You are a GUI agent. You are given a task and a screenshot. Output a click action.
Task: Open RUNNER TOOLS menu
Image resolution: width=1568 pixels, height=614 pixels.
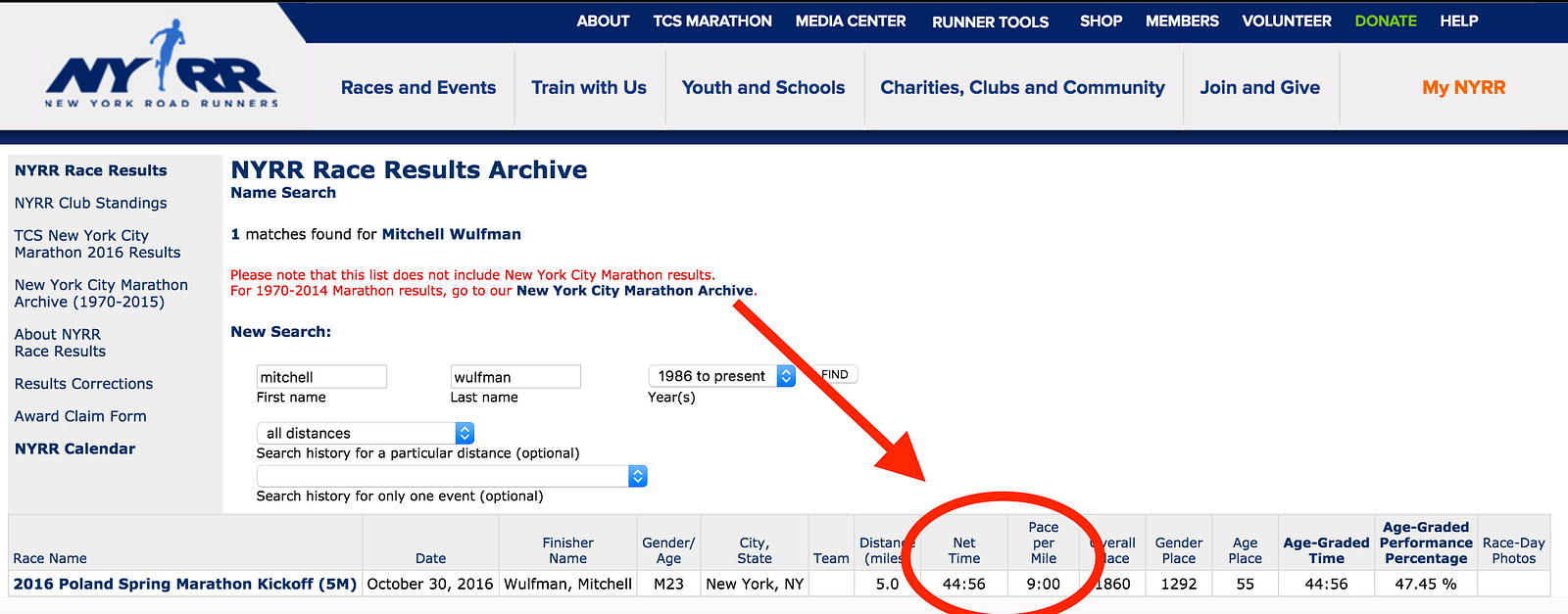pos(990,22)
